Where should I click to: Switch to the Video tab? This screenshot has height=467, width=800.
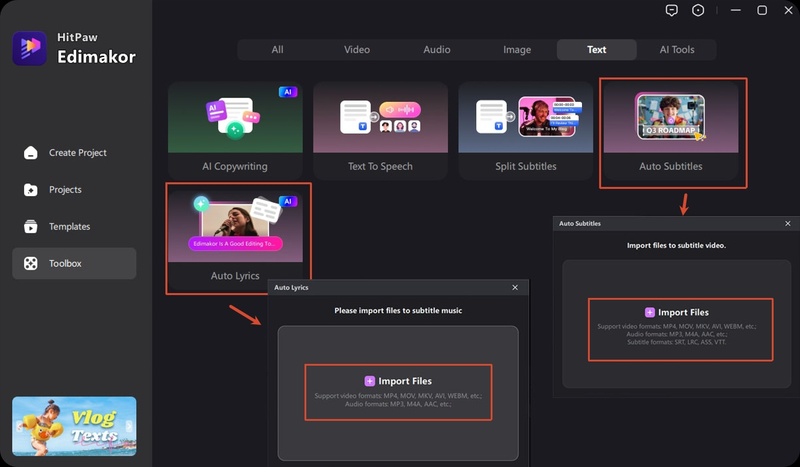[357, 50]
